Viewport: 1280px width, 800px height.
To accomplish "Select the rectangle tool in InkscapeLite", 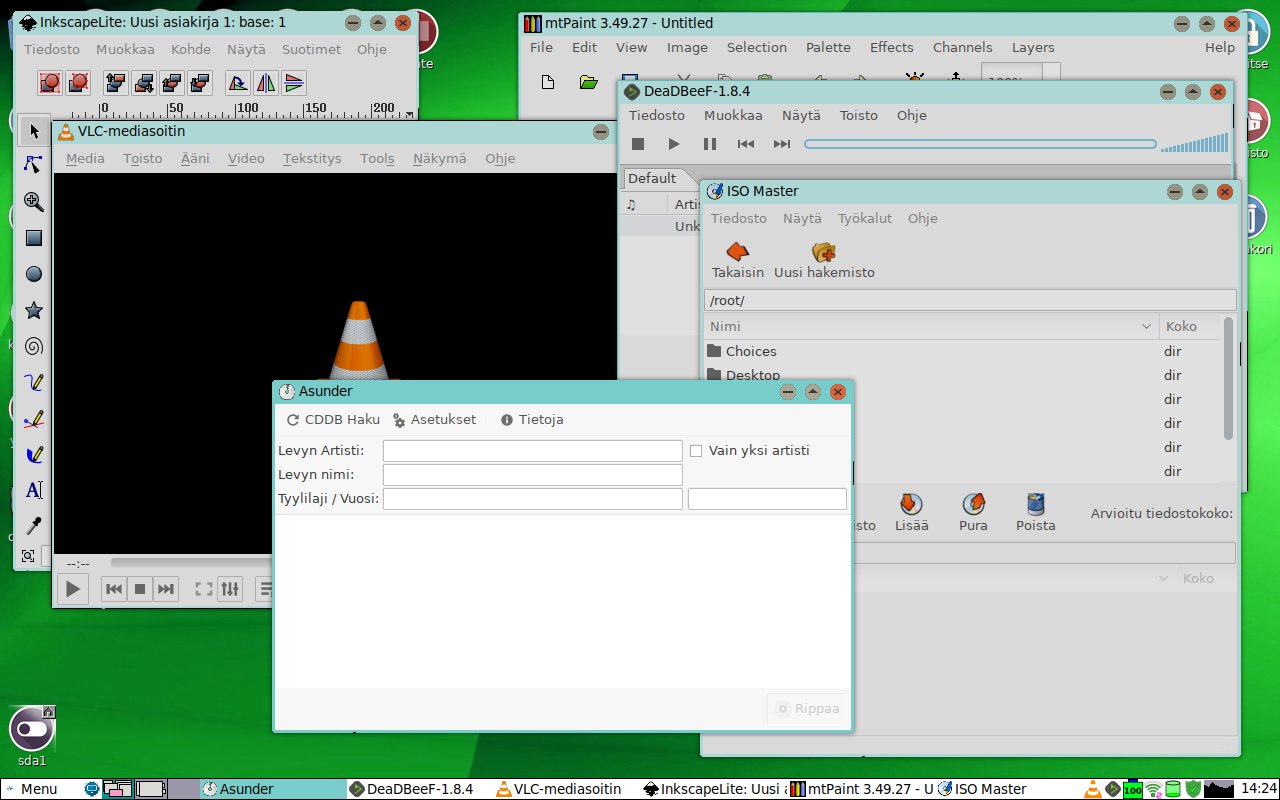I will tap(33, 237).
